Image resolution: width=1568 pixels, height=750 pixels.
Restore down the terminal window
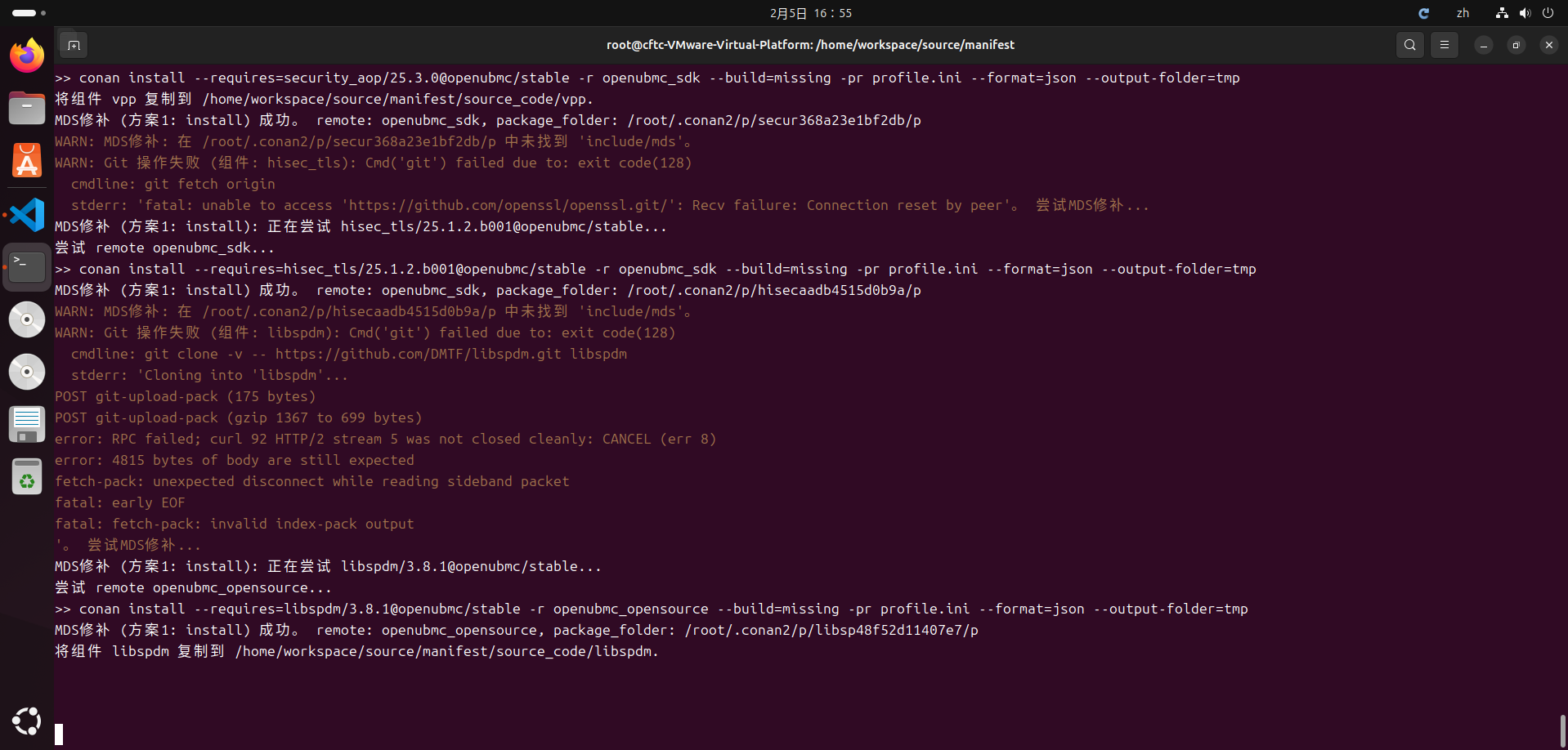pos(1516,45)
